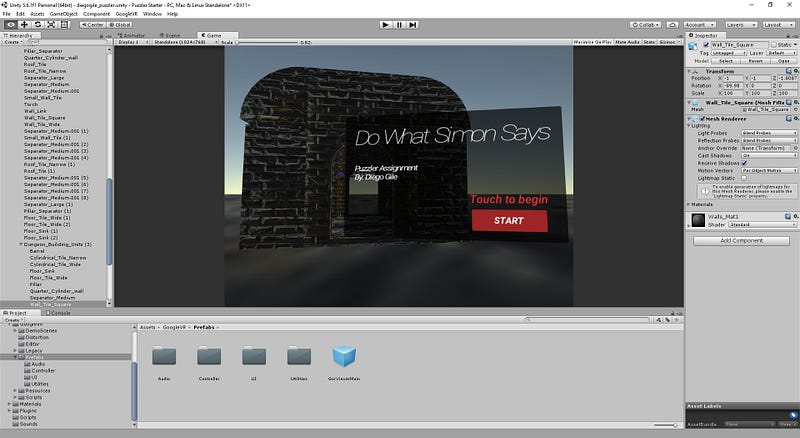This screenshot has width=800, height=438.
Task: Switch to the Console tab
Action: [59, 312]
